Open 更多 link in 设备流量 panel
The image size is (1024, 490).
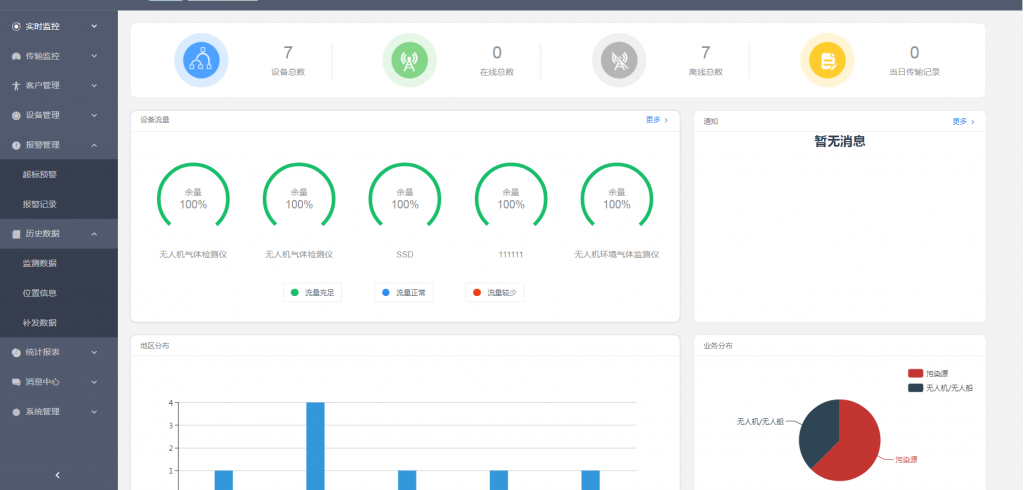(x=656, y=120)
